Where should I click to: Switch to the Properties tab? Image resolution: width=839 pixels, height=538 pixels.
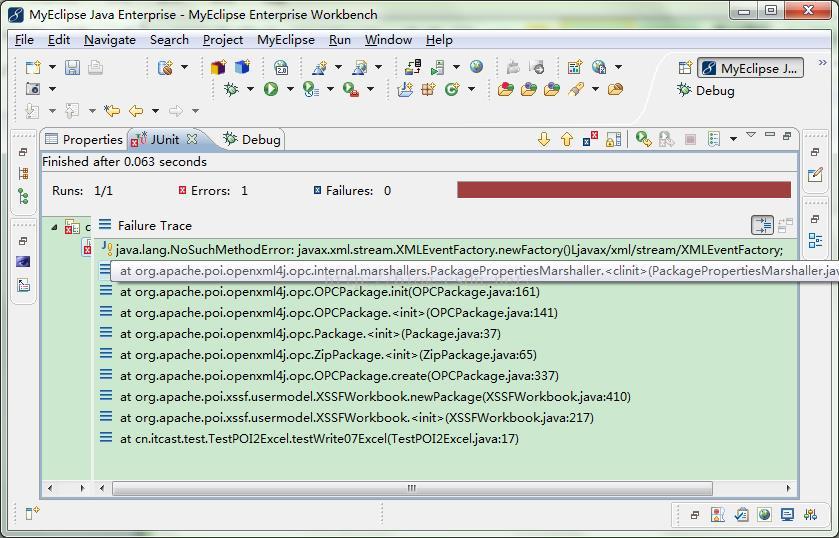pyautogui.click(x=84, y=140)
